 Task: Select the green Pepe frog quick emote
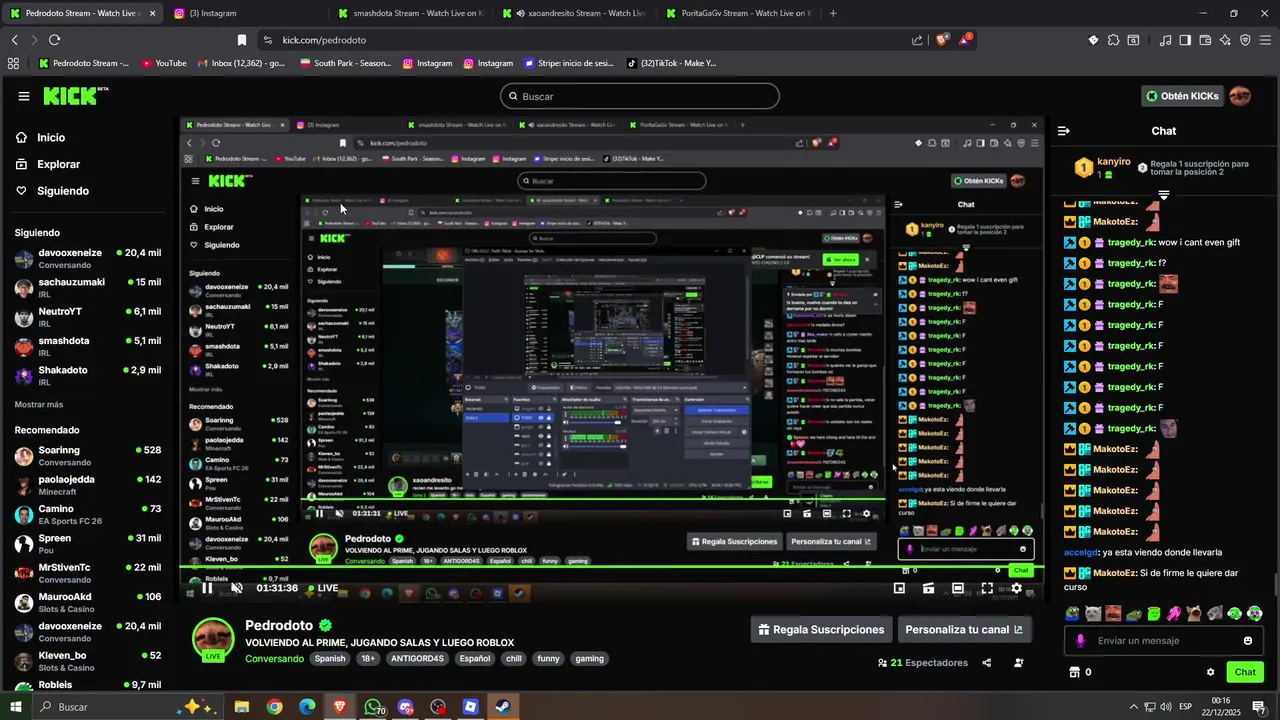tap(1072, 613)
